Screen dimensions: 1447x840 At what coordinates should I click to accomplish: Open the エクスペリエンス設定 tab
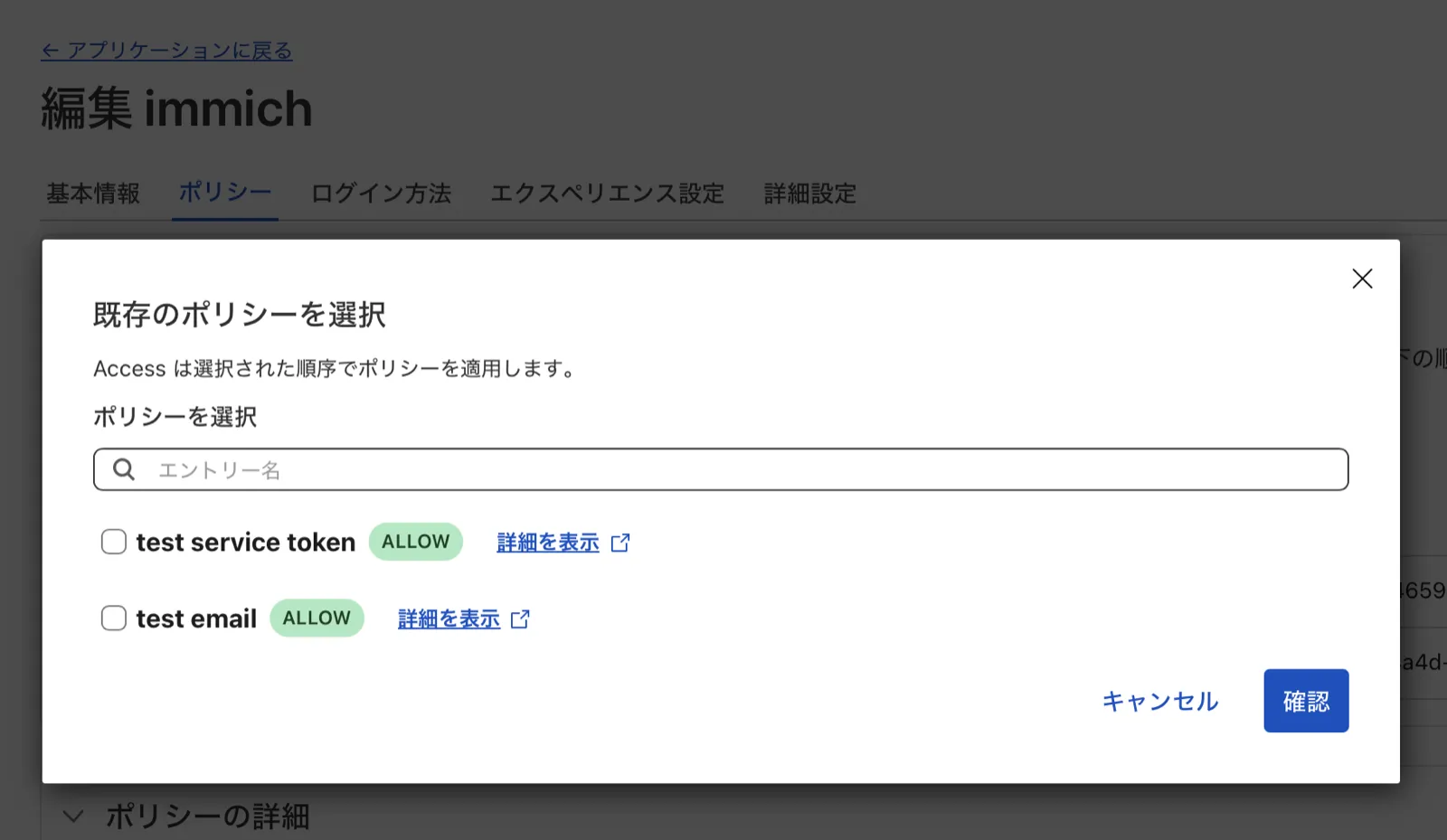pyautogui.click(x=607, y=193)
